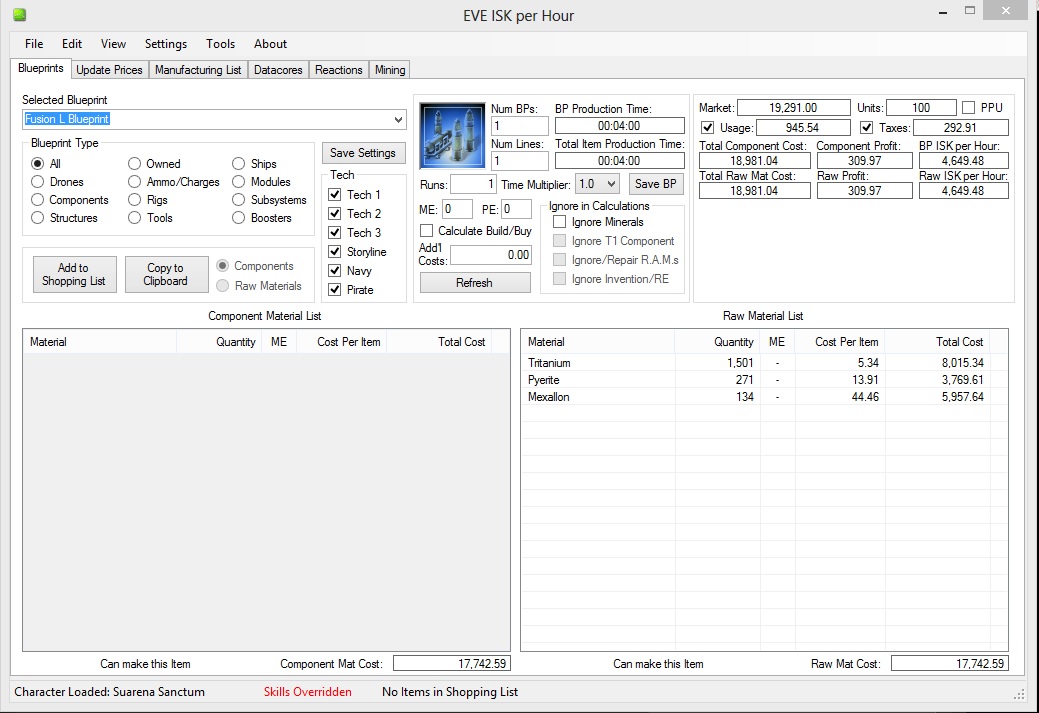This screenshot has width=1039, height=713.
Task: Open the Tools menu
Action: [x=220, y=44]
